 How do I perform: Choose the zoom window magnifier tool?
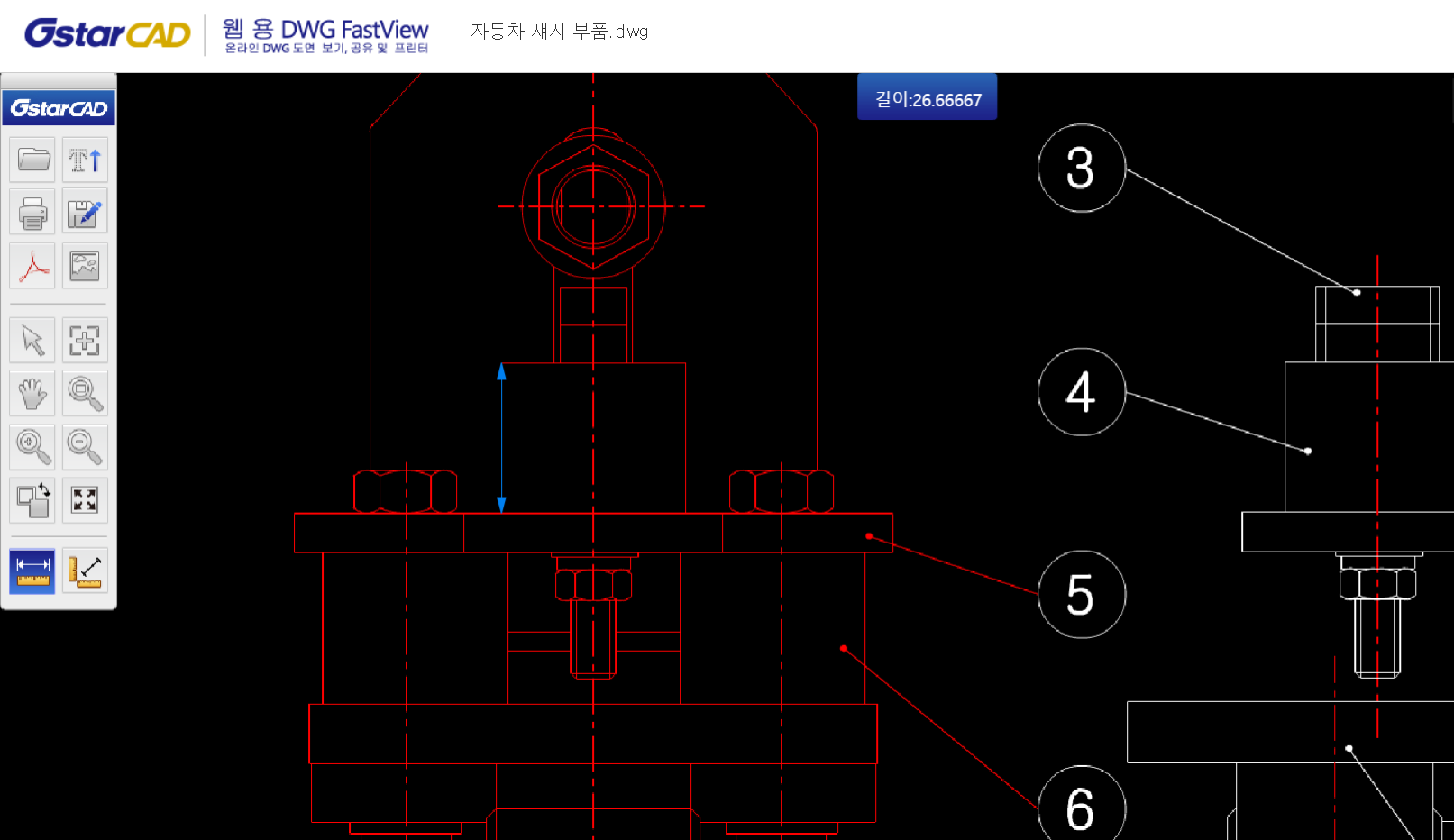tap(85, 394)
